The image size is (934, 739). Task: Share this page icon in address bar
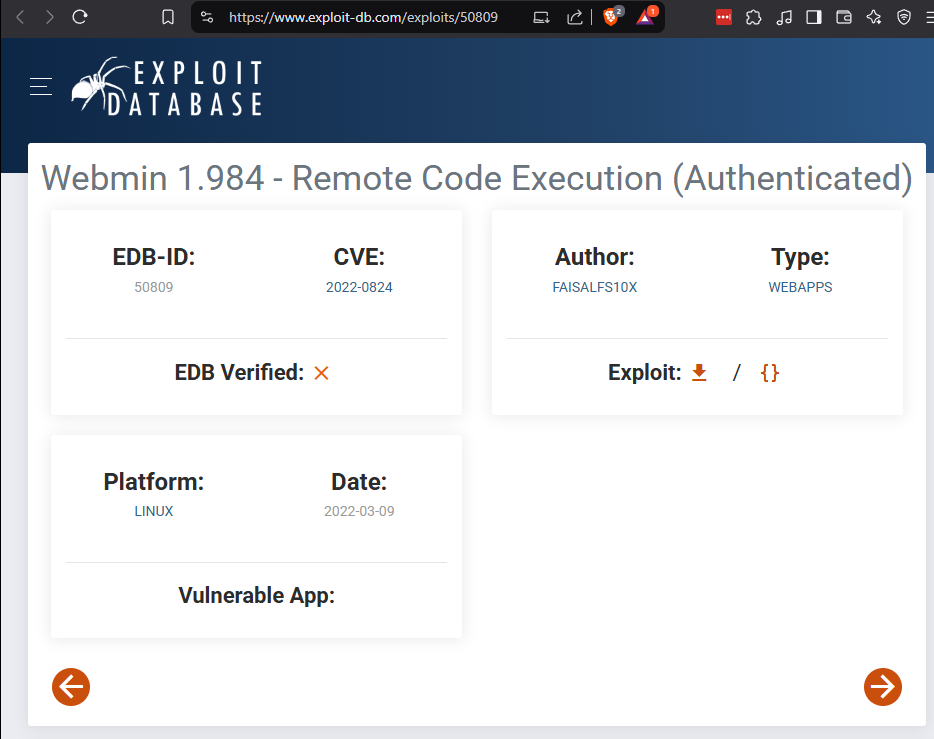[575, 17]
